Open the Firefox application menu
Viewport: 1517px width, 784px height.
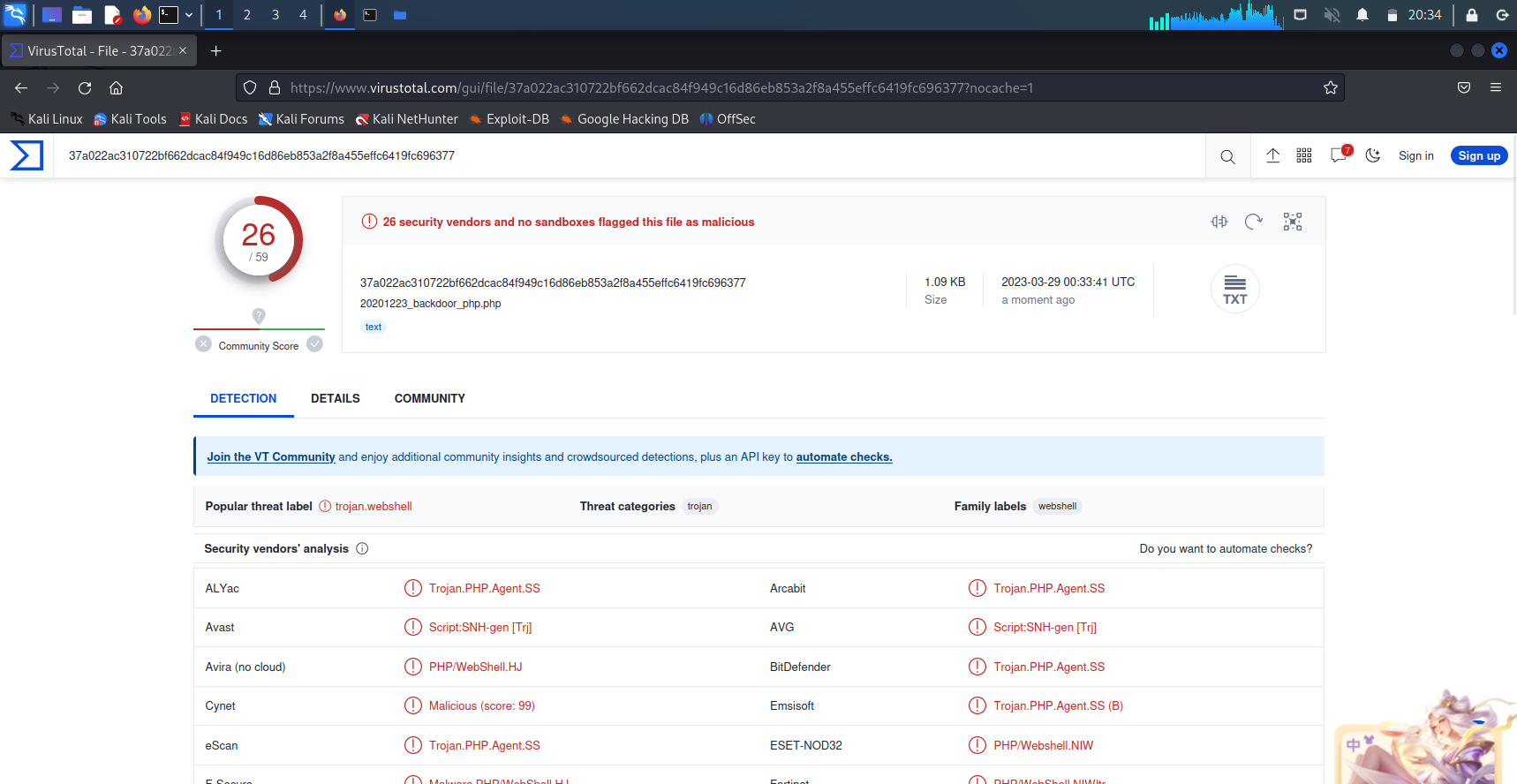click(1496, 87)
